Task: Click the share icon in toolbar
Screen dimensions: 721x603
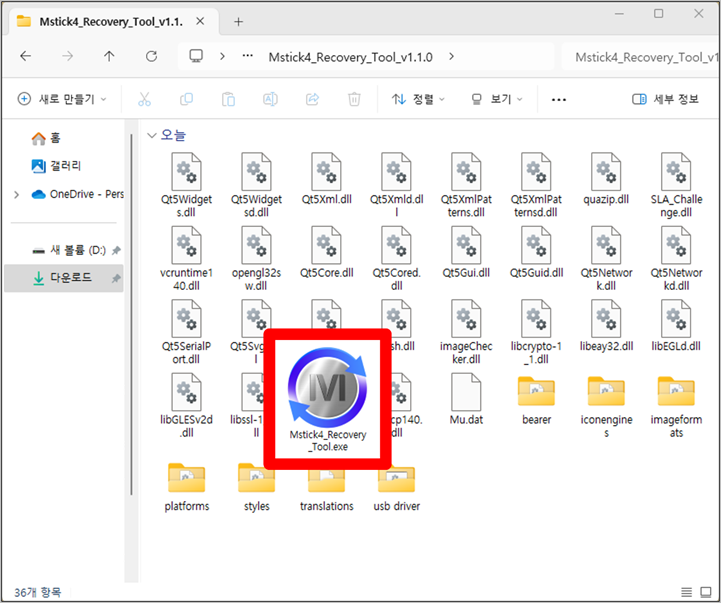Action: coord(311,99)
